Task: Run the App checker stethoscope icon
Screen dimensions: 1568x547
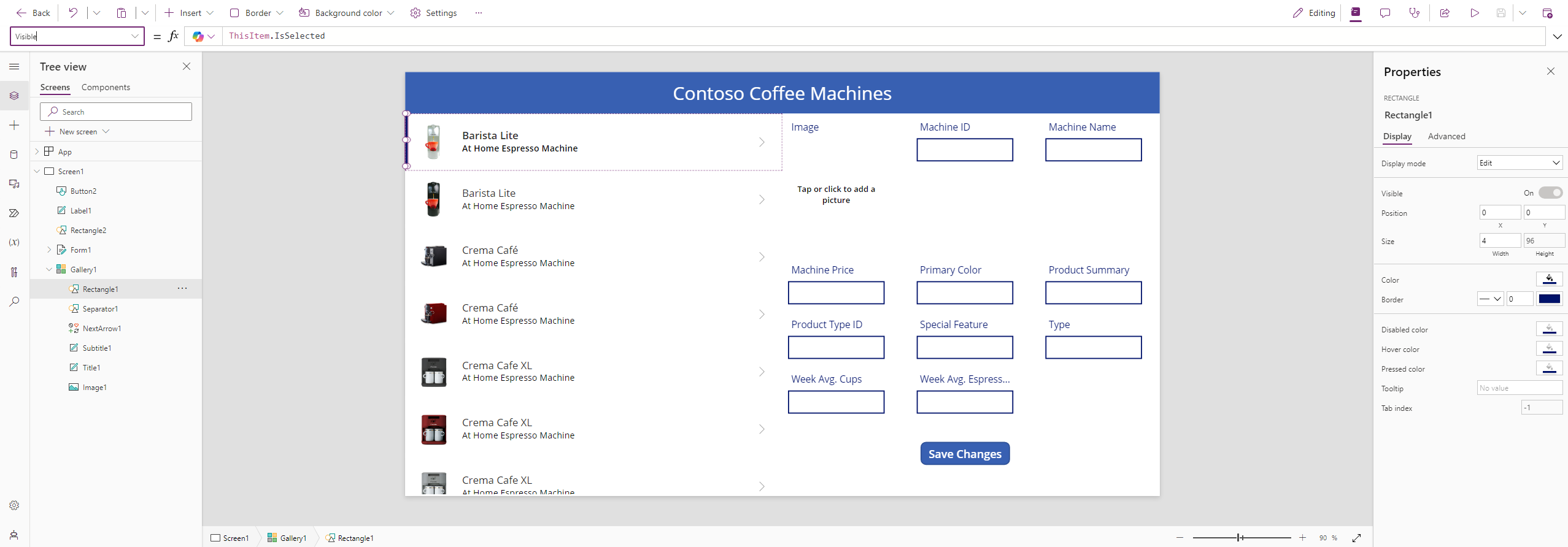Action: (1415, 13)
